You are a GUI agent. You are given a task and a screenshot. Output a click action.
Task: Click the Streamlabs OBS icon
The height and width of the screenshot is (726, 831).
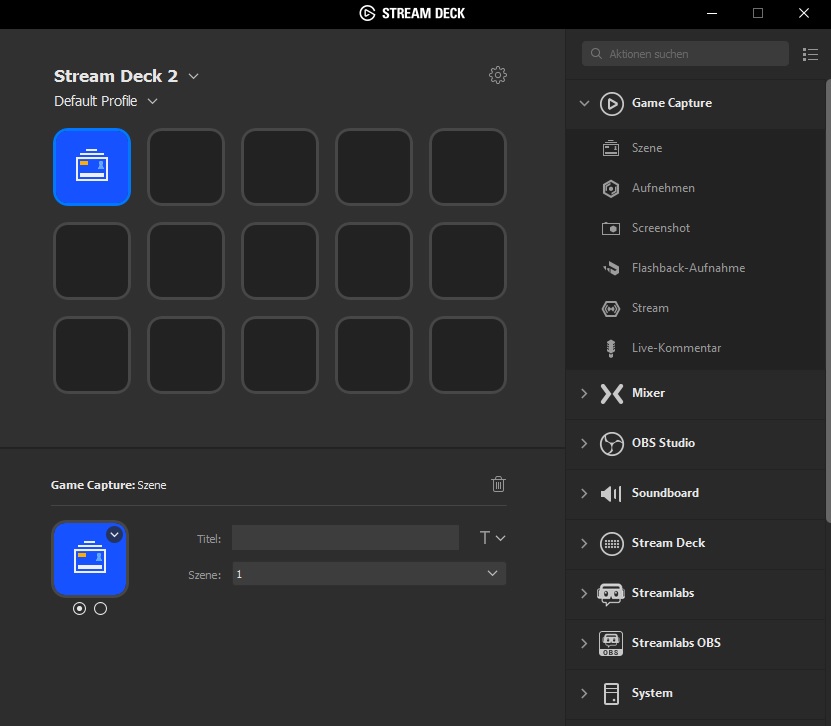[611, 643]
